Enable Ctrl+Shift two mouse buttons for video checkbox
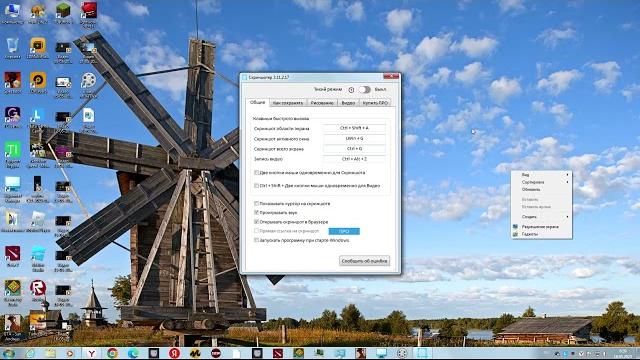The height and width of the screenshot is (360, 640). click(256, 186)
